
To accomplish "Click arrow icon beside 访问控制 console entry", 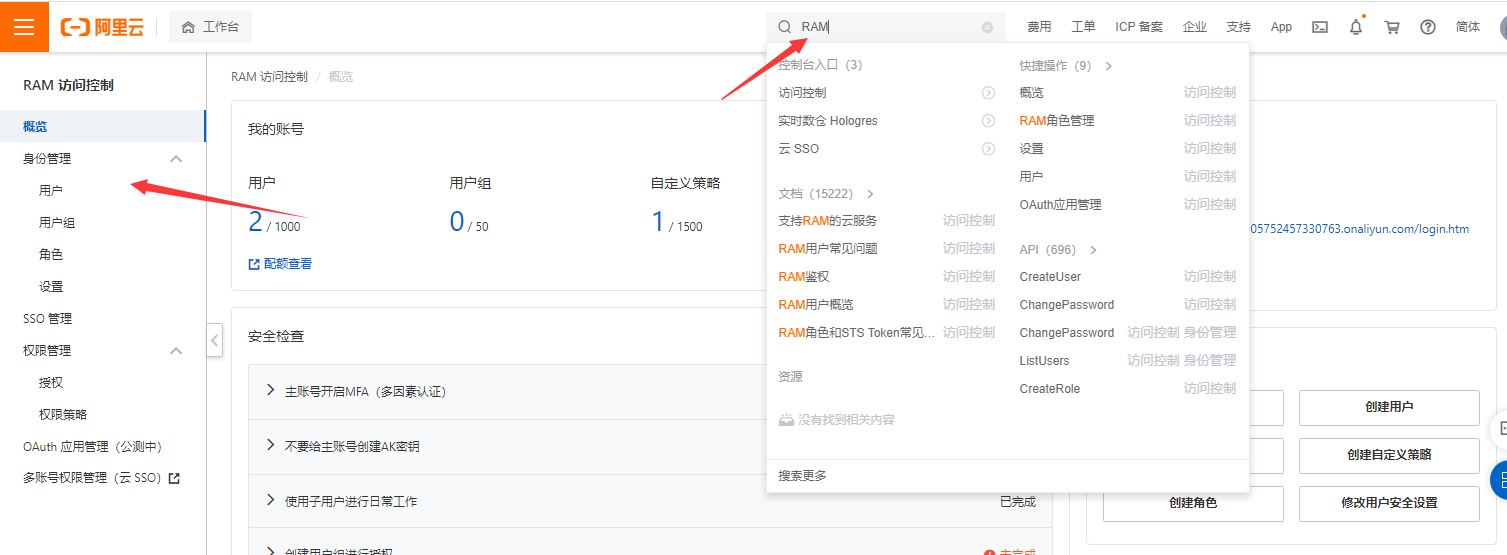I will click(988, 93).
